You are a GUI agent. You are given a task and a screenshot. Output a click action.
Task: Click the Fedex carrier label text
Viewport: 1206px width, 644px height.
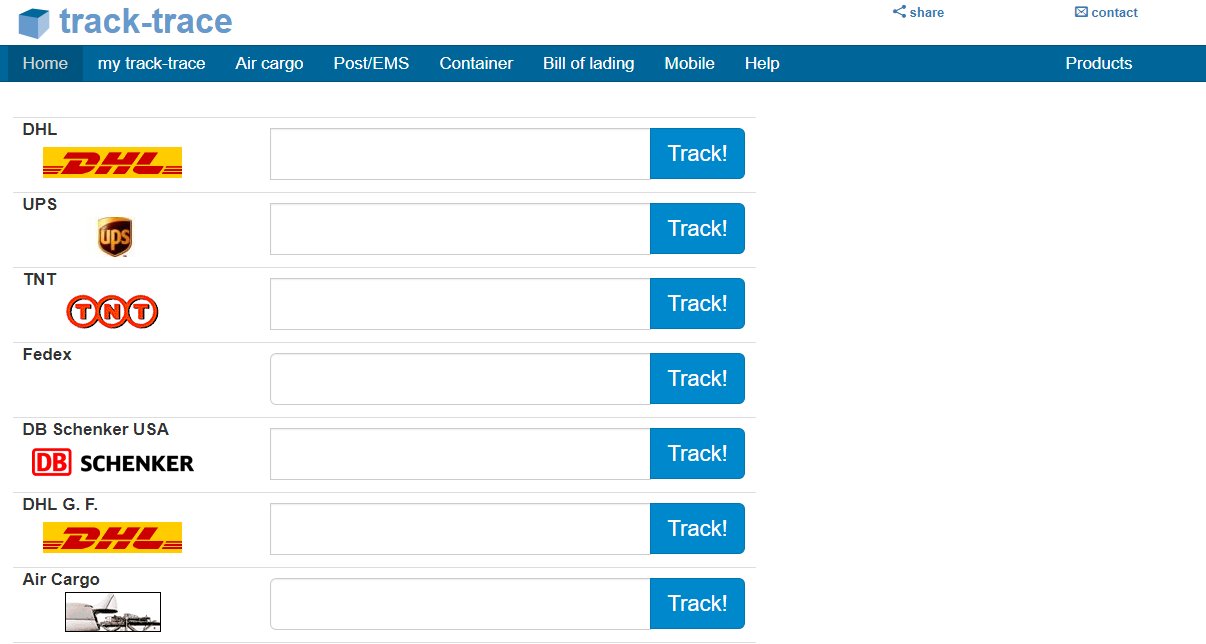pyautogui.click(x=47, y=354)
